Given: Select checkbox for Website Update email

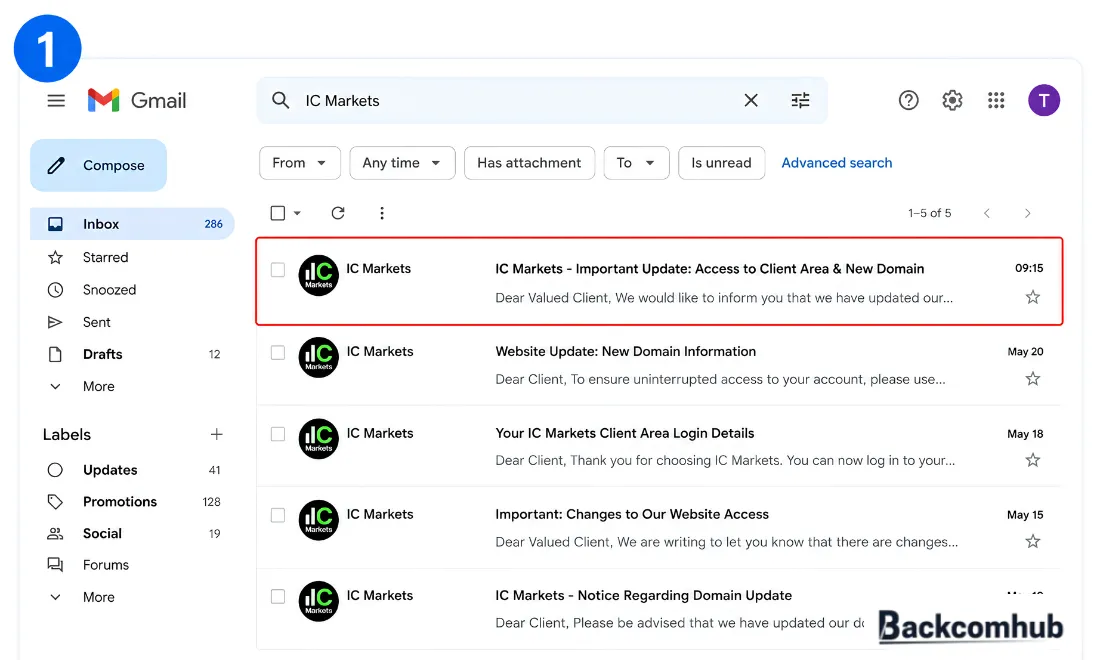Looking at the screenshot, I should [x=278, y=353].
